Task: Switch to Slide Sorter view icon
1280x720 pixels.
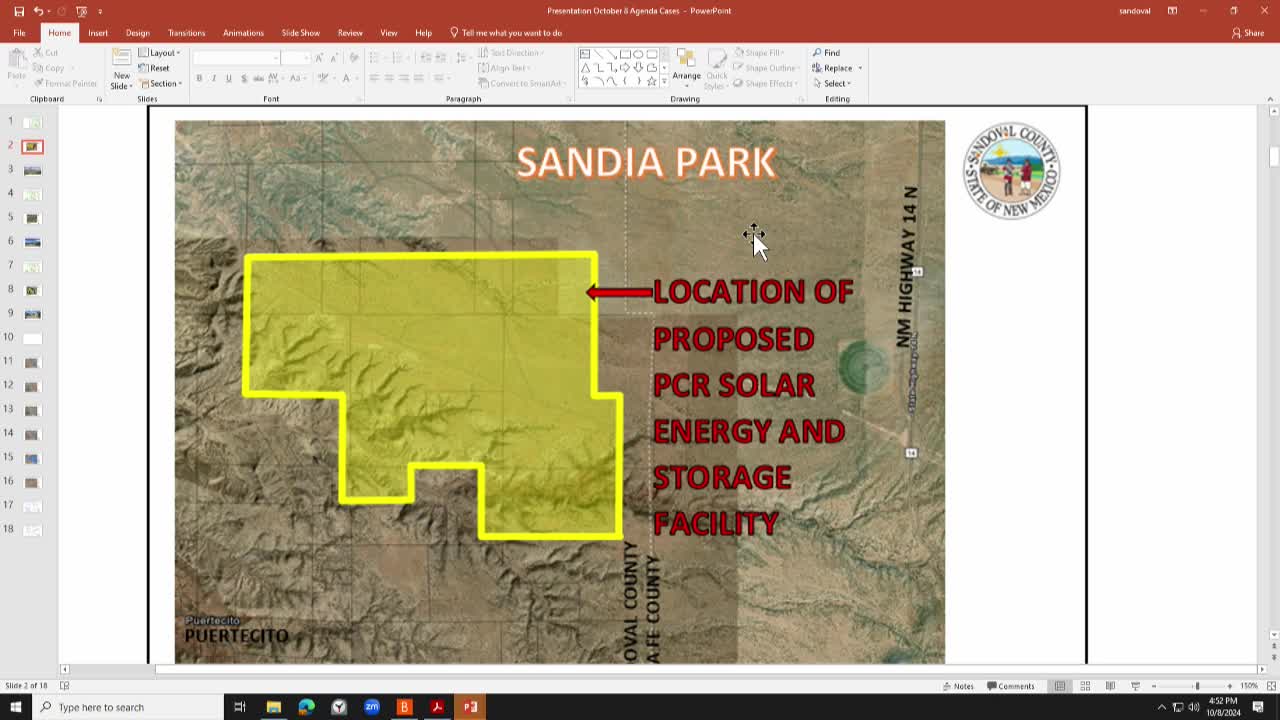Action: click(x=1085, y=686)
